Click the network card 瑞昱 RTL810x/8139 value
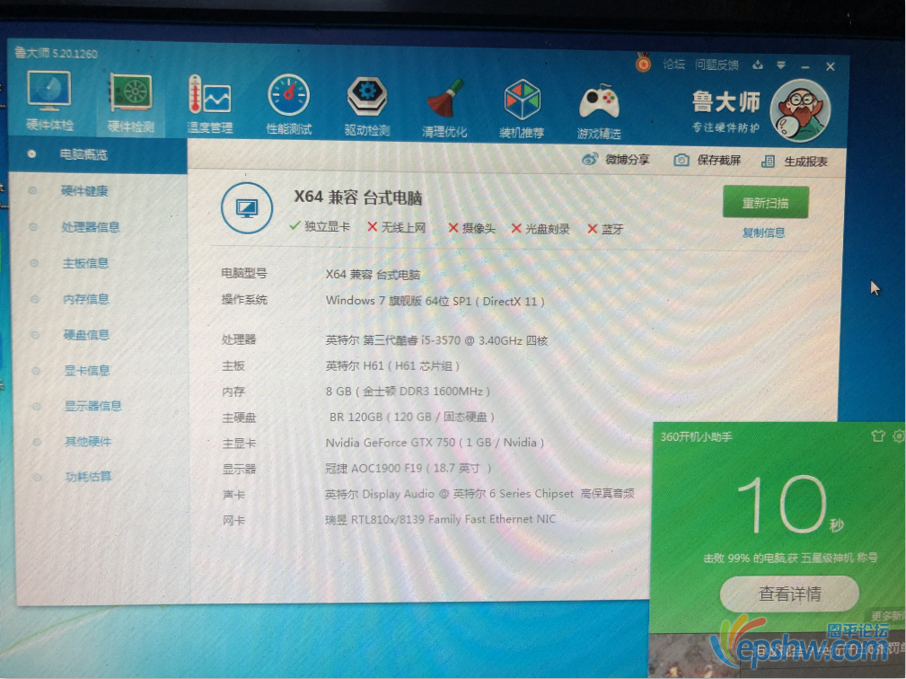The image size is (906, 679). pyautogui.click(x=440, y=519)
